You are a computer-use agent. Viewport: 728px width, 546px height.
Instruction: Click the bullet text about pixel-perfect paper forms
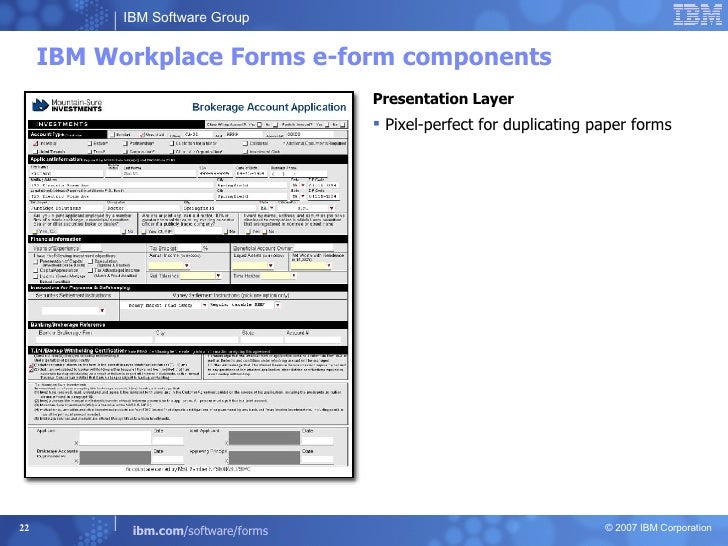point(528,125)
